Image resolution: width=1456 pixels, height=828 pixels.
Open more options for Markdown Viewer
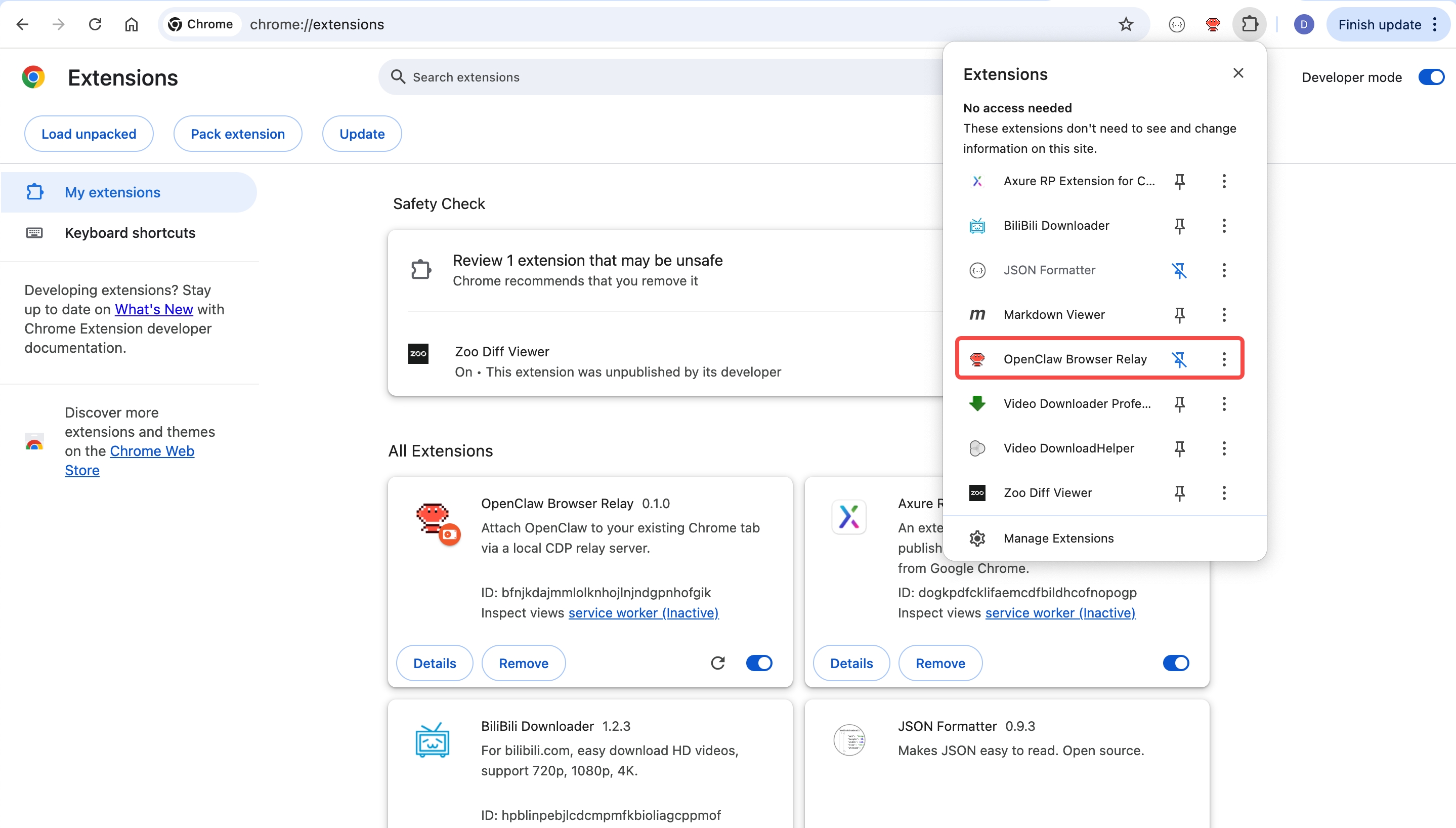click(1224, 314)
